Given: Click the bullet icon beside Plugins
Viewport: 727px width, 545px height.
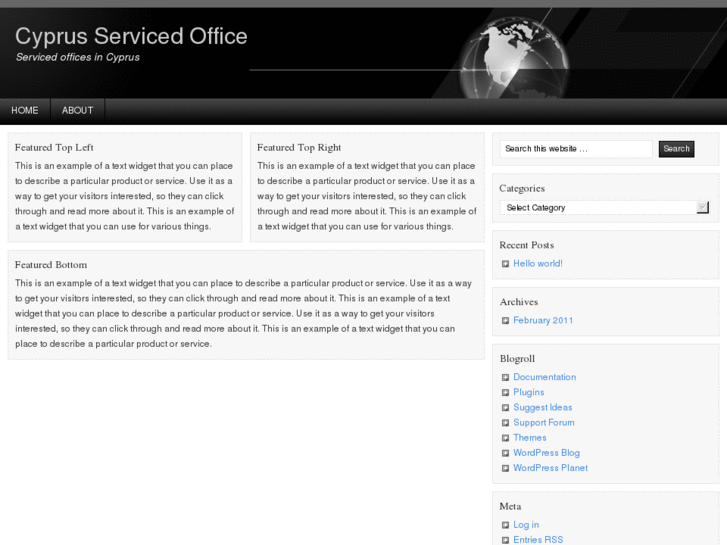Looking at the screenshot, I should pyautogui.click(x=505, y=392).
